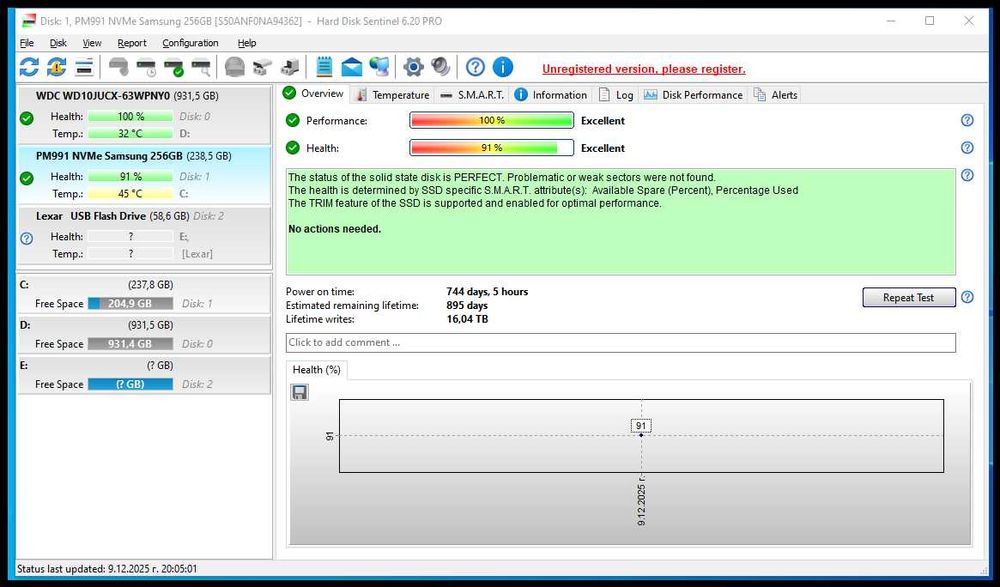
Task: Click the computer with drive toolbar icon
Action: pos(290,67)
